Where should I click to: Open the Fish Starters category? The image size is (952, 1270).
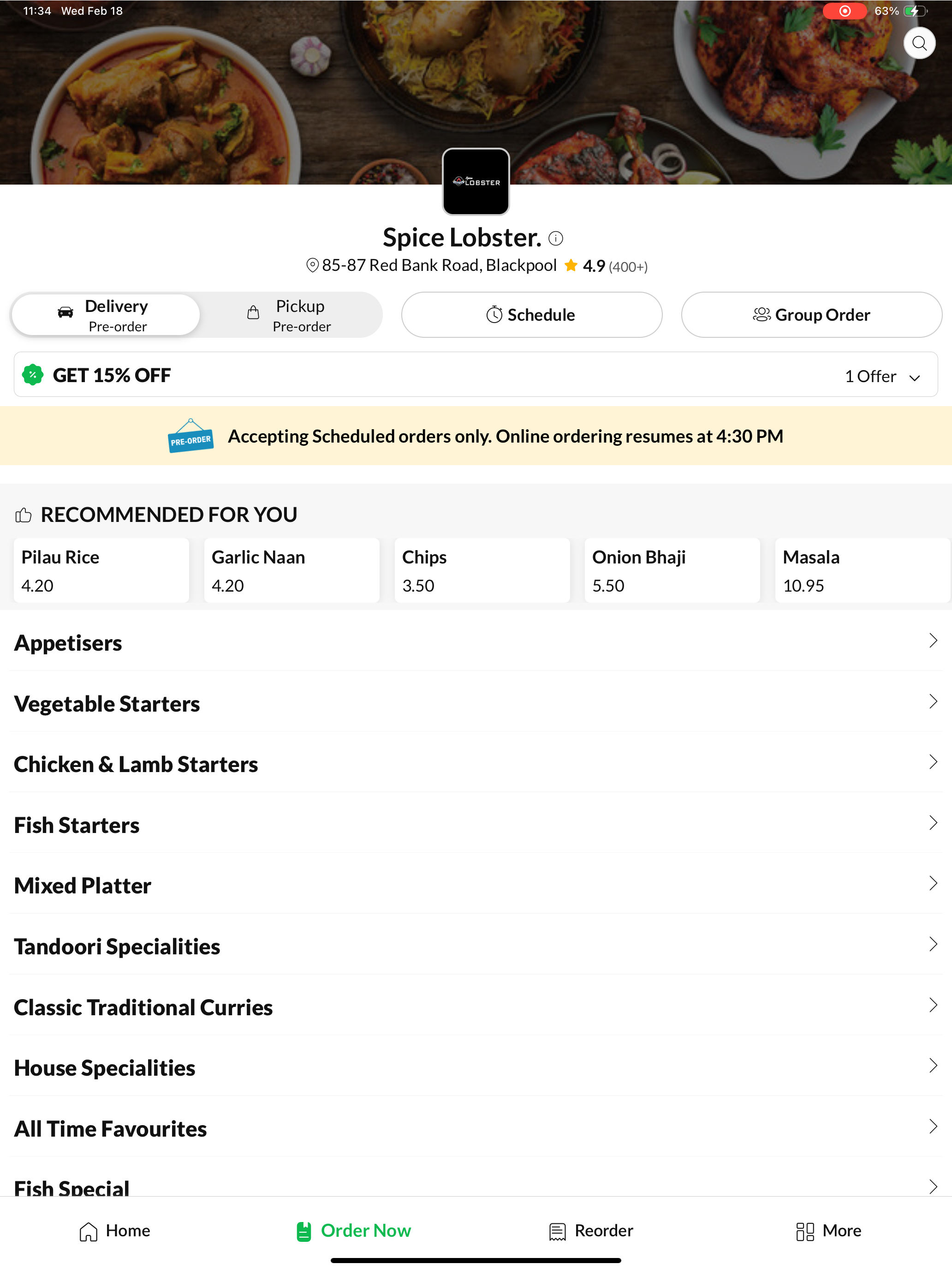coord(476,825)
